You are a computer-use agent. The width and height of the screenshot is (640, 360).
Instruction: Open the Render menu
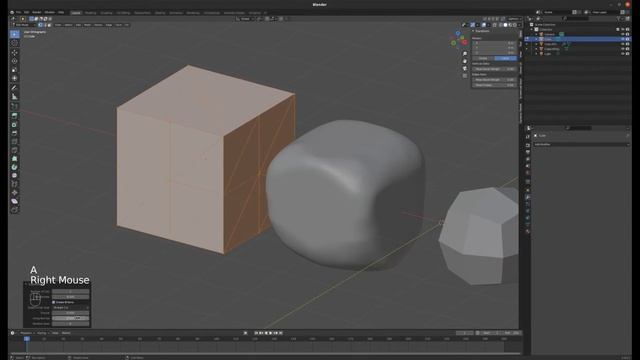37,13
